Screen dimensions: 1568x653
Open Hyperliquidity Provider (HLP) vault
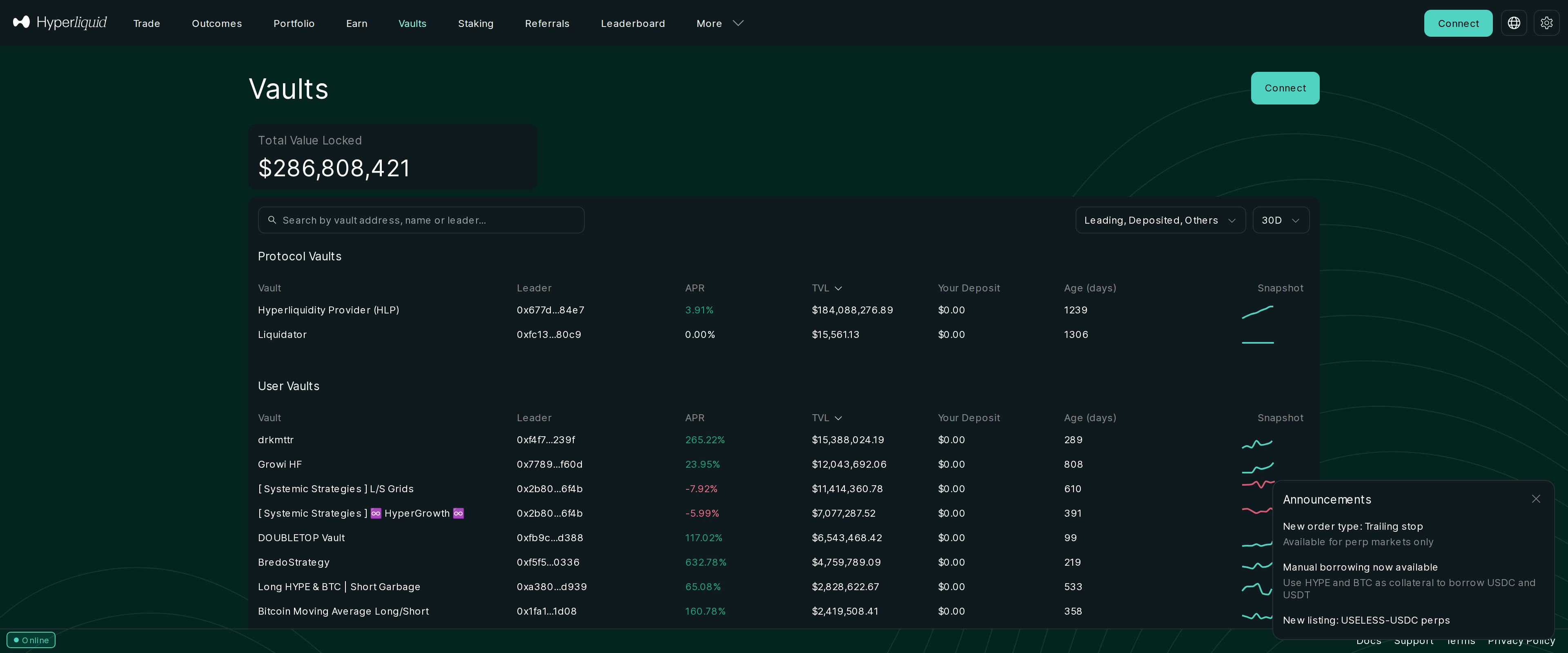329,310
